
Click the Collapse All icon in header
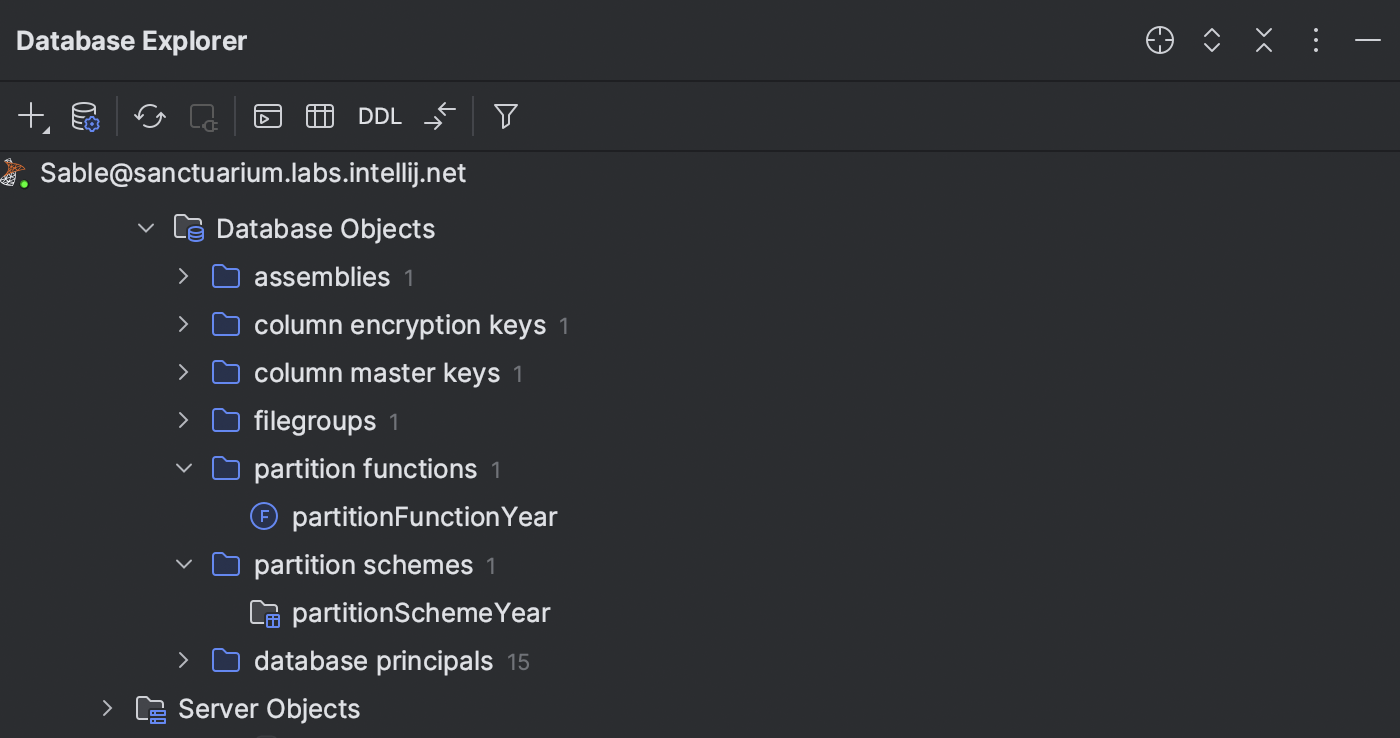tap(1263, 40)
